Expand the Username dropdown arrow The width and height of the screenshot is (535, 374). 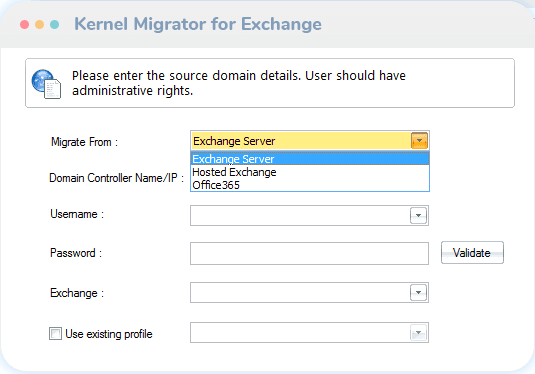pyautogui.click(x=418, y=215)
